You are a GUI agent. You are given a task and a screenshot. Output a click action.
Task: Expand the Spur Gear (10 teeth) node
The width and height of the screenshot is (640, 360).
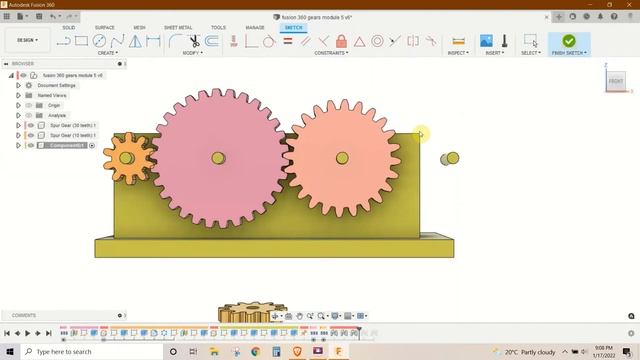pyautogui.click(x=18, y=135)
